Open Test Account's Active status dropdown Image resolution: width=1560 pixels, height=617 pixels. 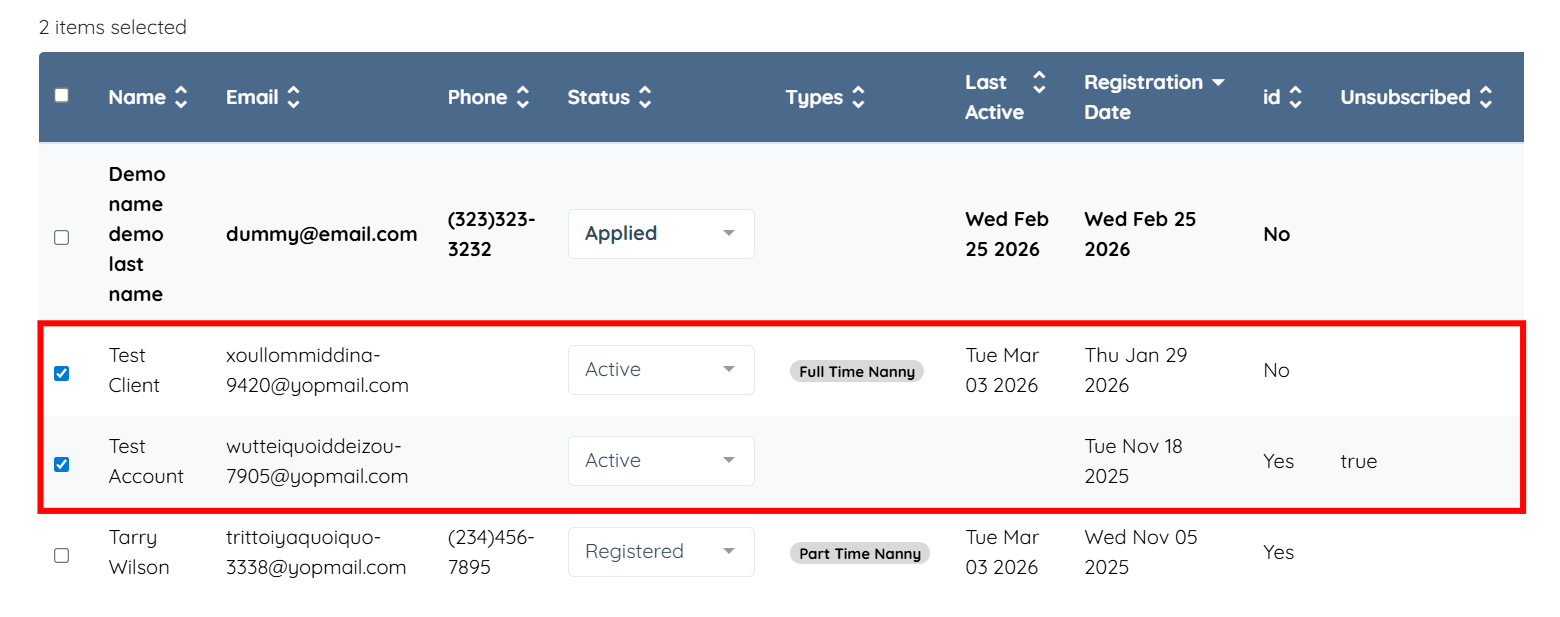[661, 461]
